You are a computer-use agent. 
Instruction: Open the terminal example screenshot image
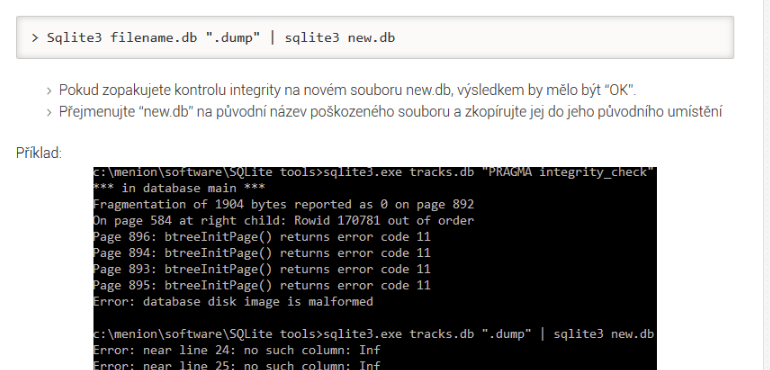pos(375,268)
